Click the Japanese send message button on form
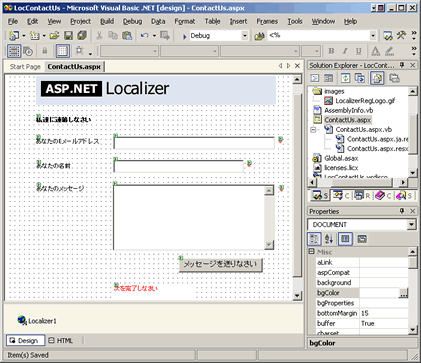Screen dimensions: 421x363 coord(220,265)
